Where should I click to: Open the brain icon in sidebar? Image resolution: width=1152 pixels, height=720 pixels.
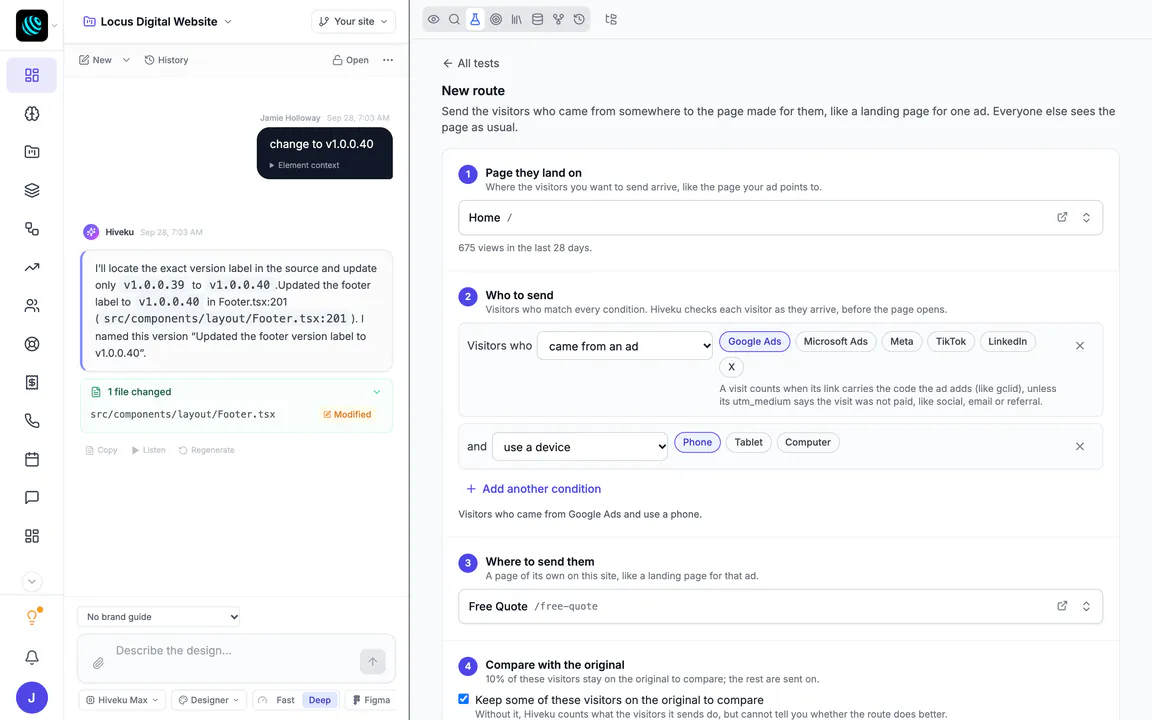point(32,114)
